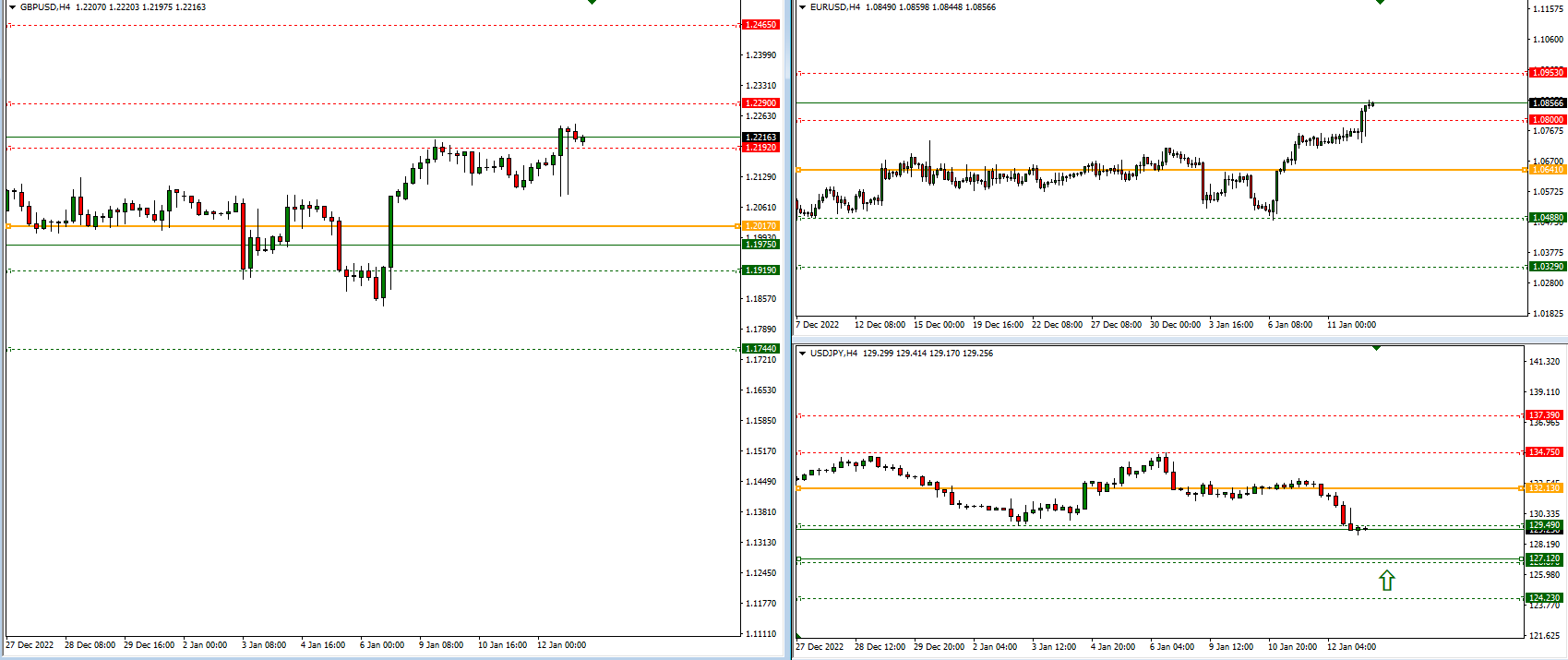1568x660 pixels.
Task: Select the red 1.09530 price label on EURUSD
Action: pos(1548,73)
